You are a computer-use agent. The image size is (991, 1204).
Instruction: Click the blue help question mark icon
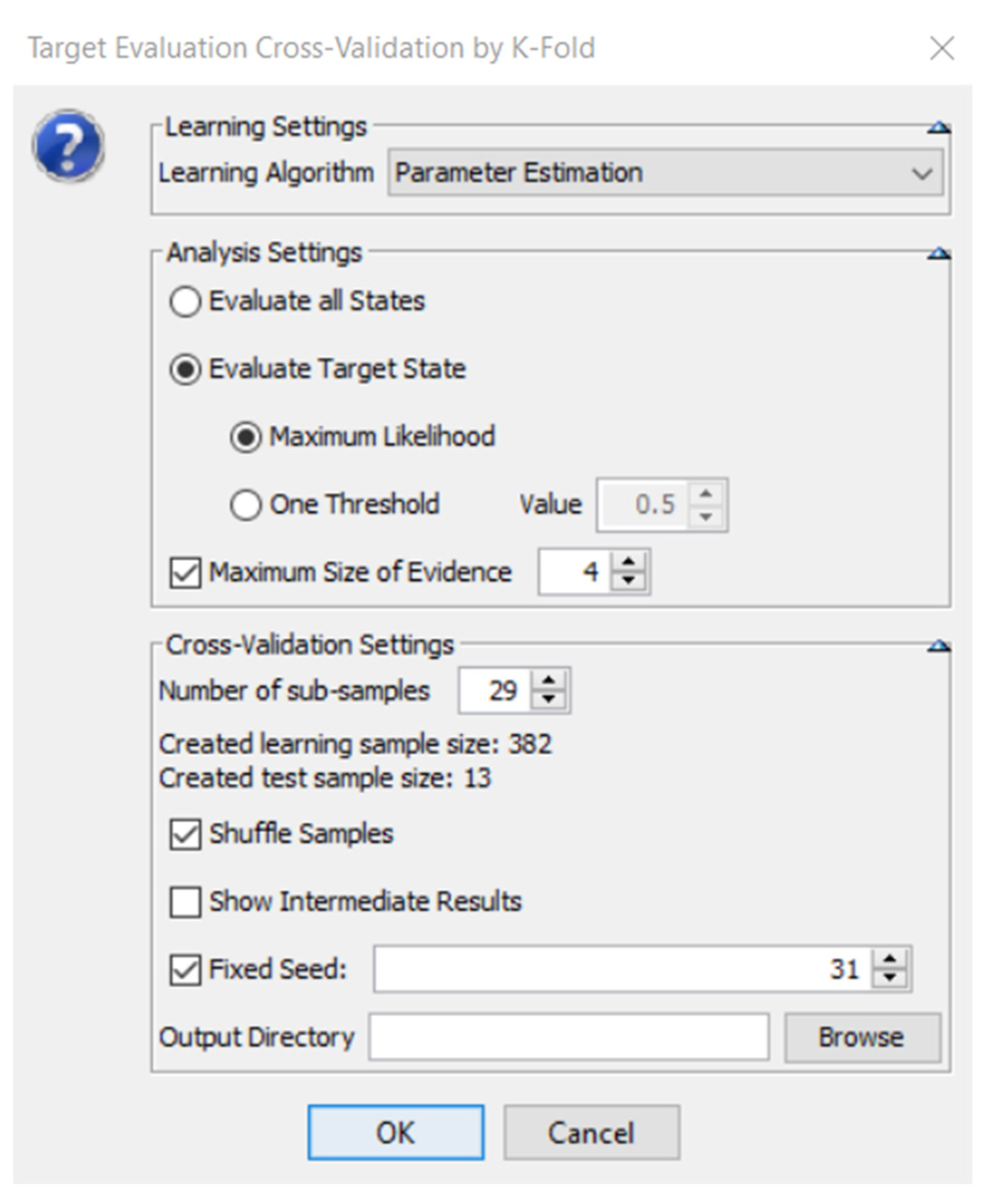click(x=68, y=146)
